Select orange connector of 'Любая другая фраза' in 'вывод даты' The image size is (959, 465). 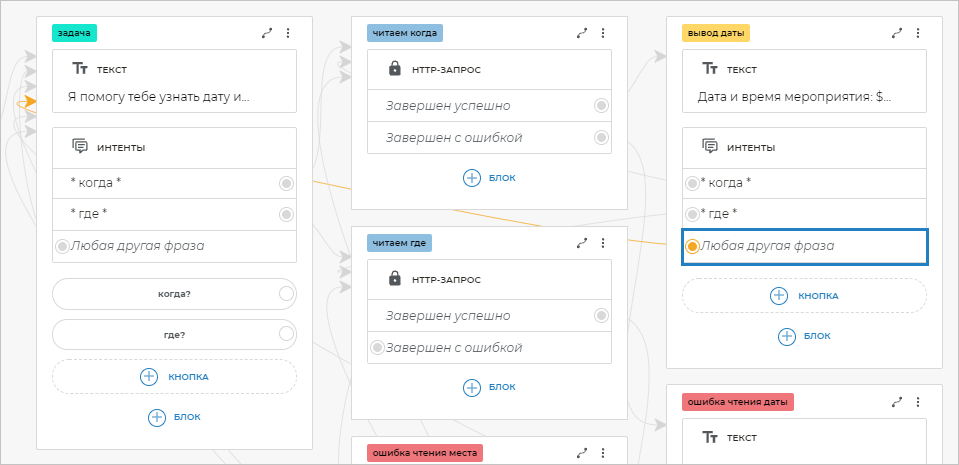[x=692, y=246]
